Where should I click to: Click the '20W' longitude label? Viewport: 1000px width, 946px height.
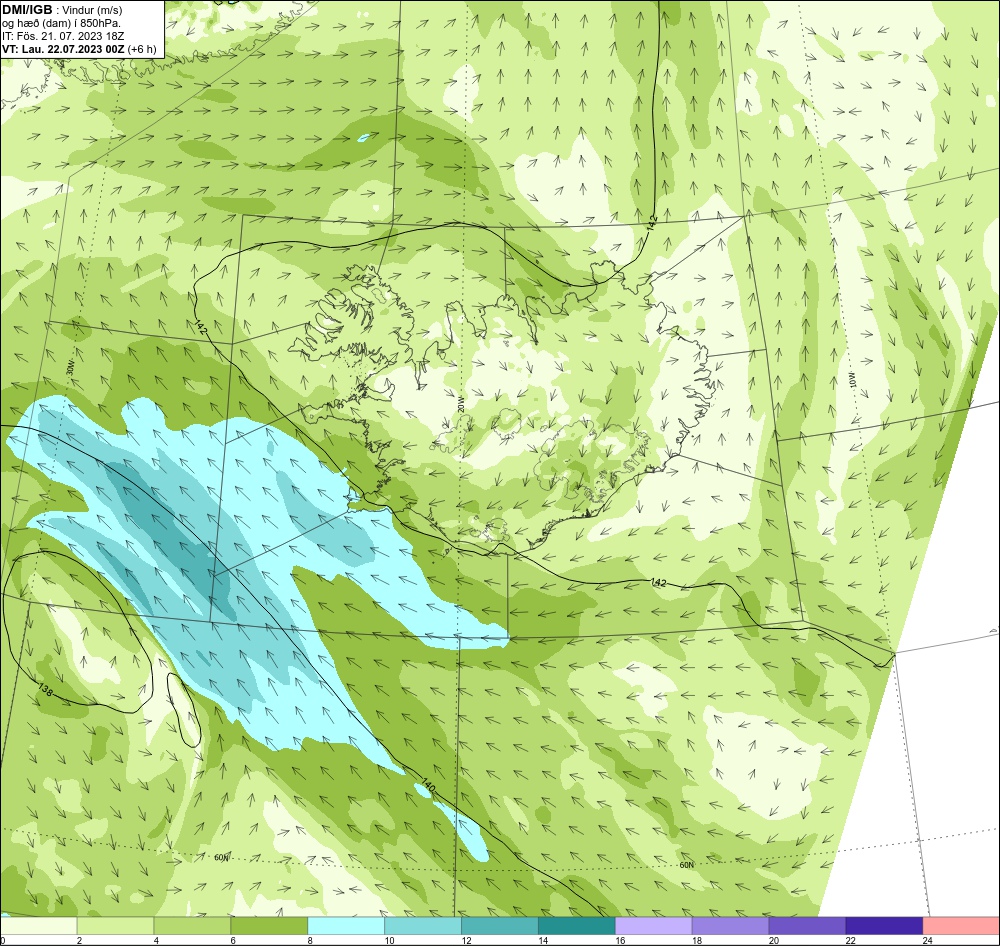tap(461, 403)
